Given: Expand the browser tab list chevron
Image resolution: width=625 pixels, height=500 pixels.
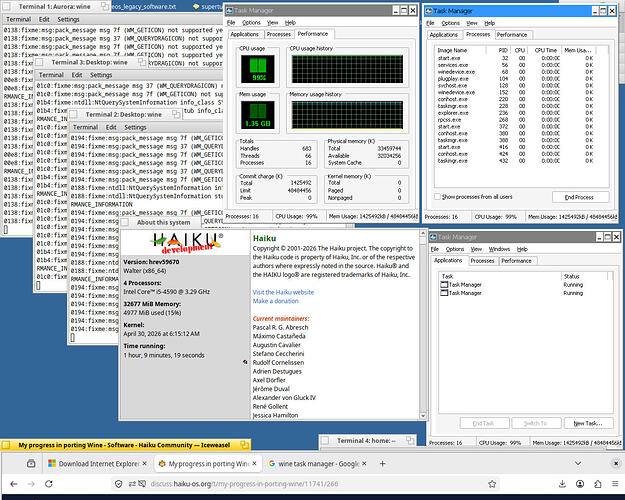Looking at the screenshot, I should [578, 463].
